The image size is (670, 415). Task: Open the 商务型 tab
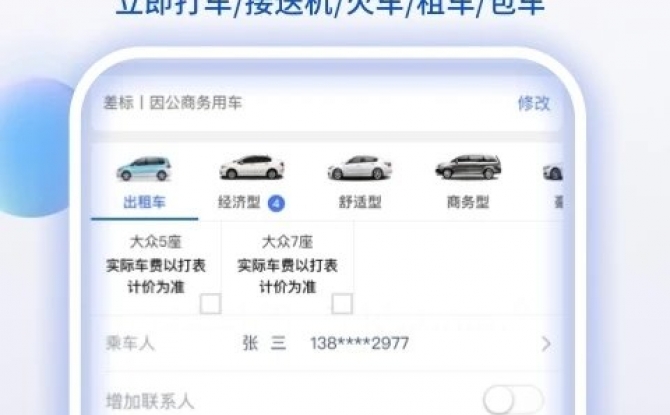coord(468,202)
